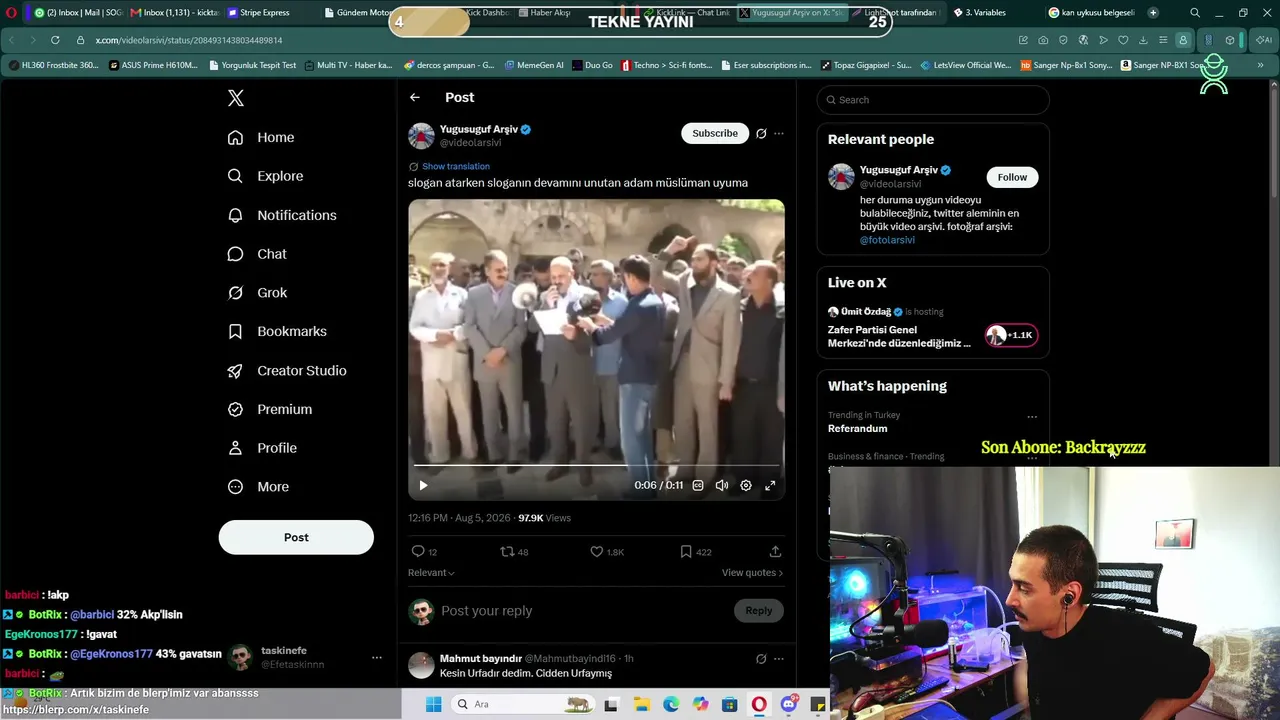Open the @fotolarsivi link
Viewport: 1280px width, 720px height.
[887, 240]
